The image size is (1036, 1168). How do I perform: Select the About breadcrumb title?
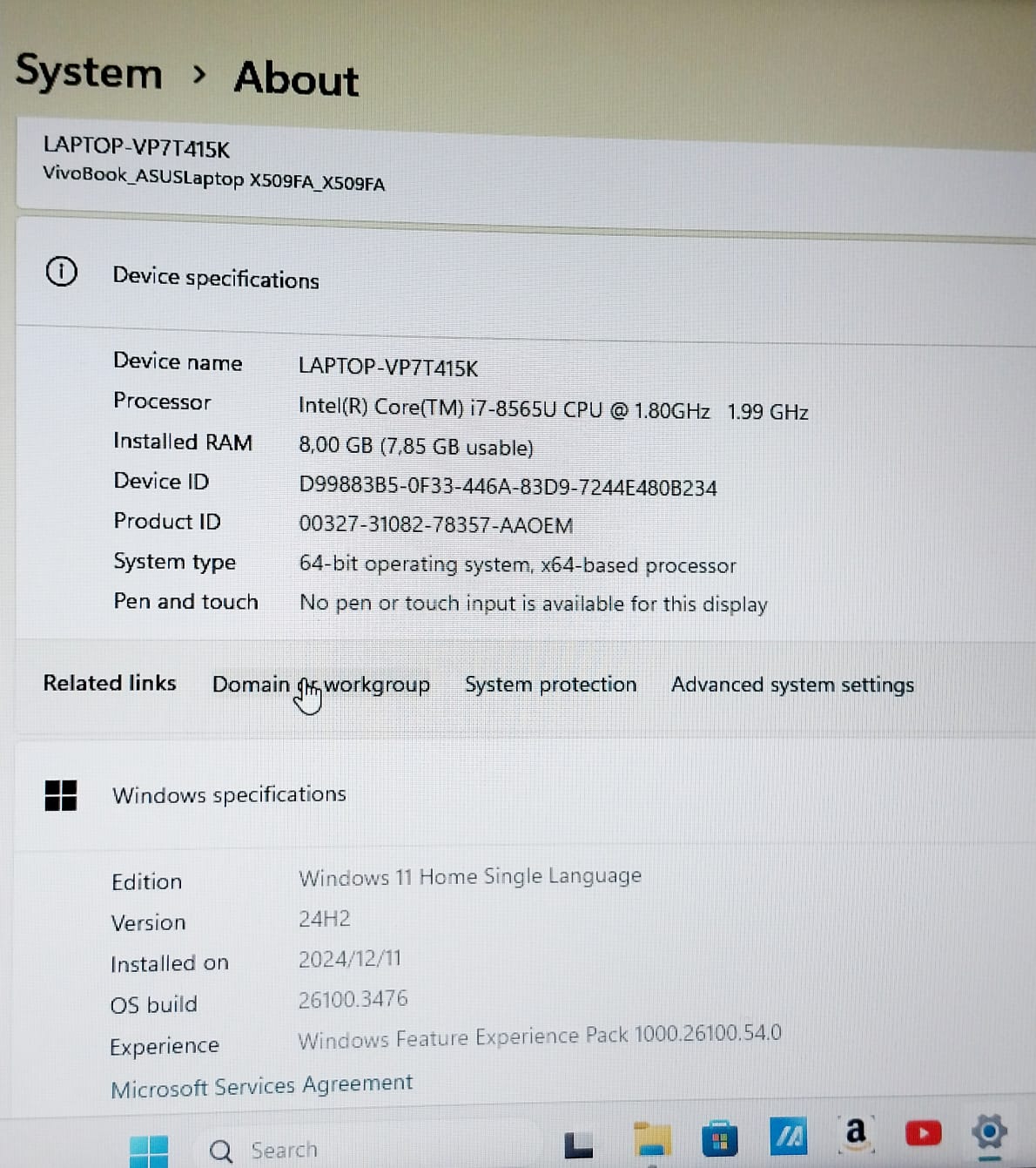296,78
